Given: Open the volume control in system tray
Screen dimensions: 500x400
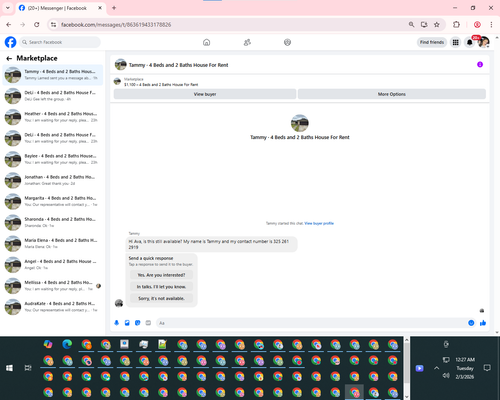Looking at the screenshot, I should pyautogui.click(x=446, y=376).
